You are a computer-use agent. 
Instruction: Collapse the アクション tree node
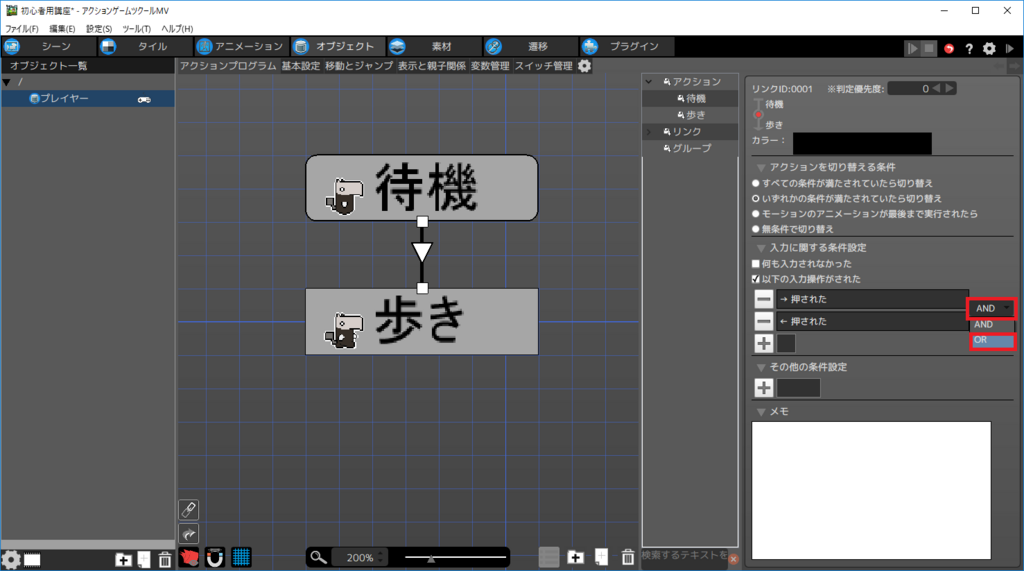648,82
